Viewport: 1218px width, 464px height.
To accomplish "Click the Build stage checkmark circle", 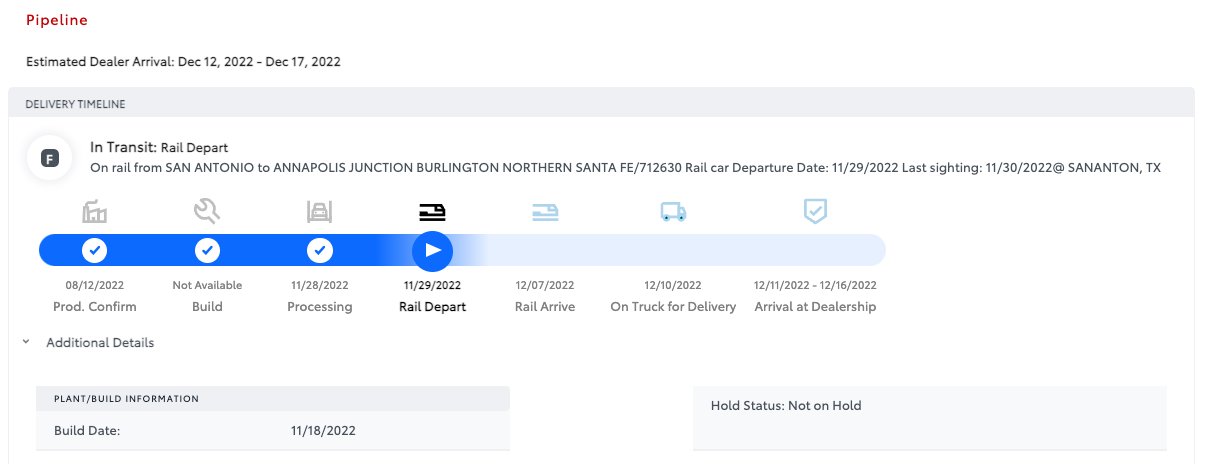I will click(207, 250).
